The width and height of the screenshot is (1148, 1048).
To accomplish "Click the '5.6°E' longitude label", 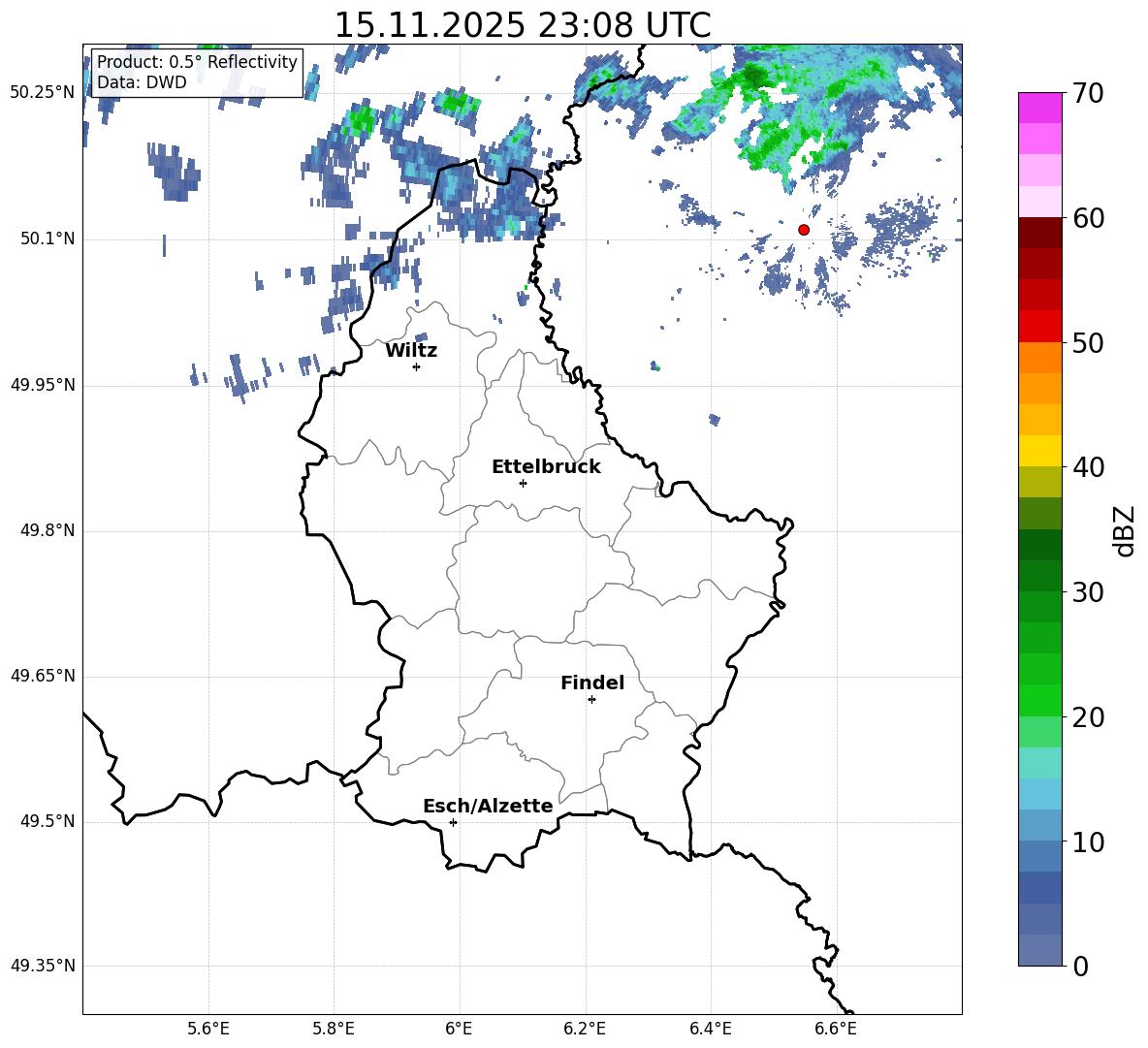I will point(208,1029).
